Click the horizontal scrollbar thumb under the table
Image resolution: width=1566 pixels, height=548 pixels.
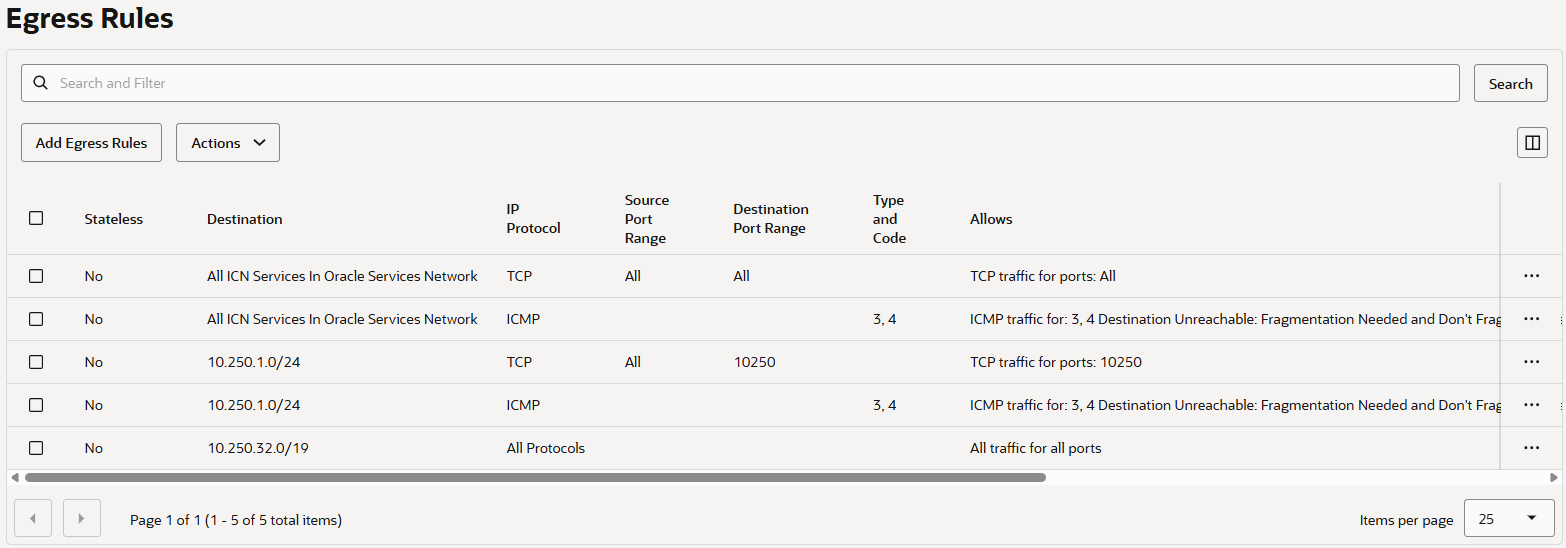coord(535,478)
